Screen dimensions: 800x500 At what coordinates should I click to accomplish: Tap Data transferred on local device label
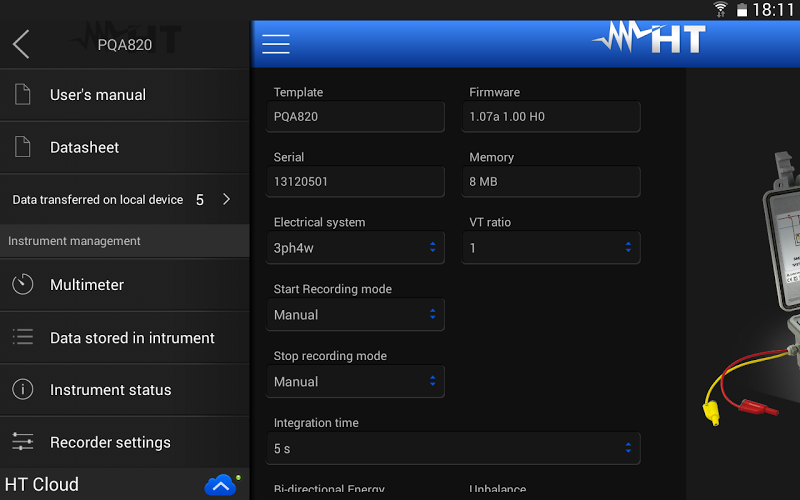[x=97, y=199]
